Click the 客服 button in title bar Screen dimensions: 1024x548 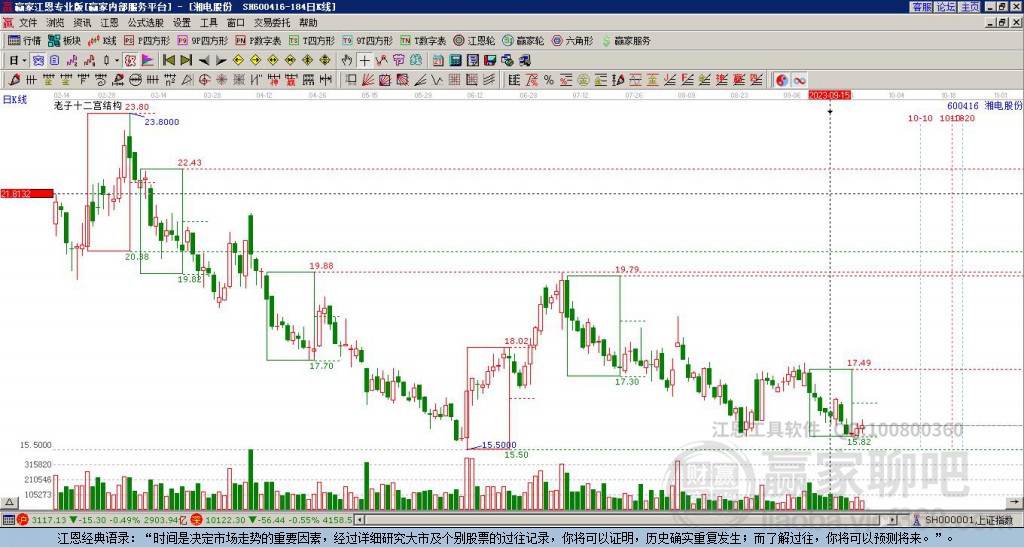(x=921, y=7)
